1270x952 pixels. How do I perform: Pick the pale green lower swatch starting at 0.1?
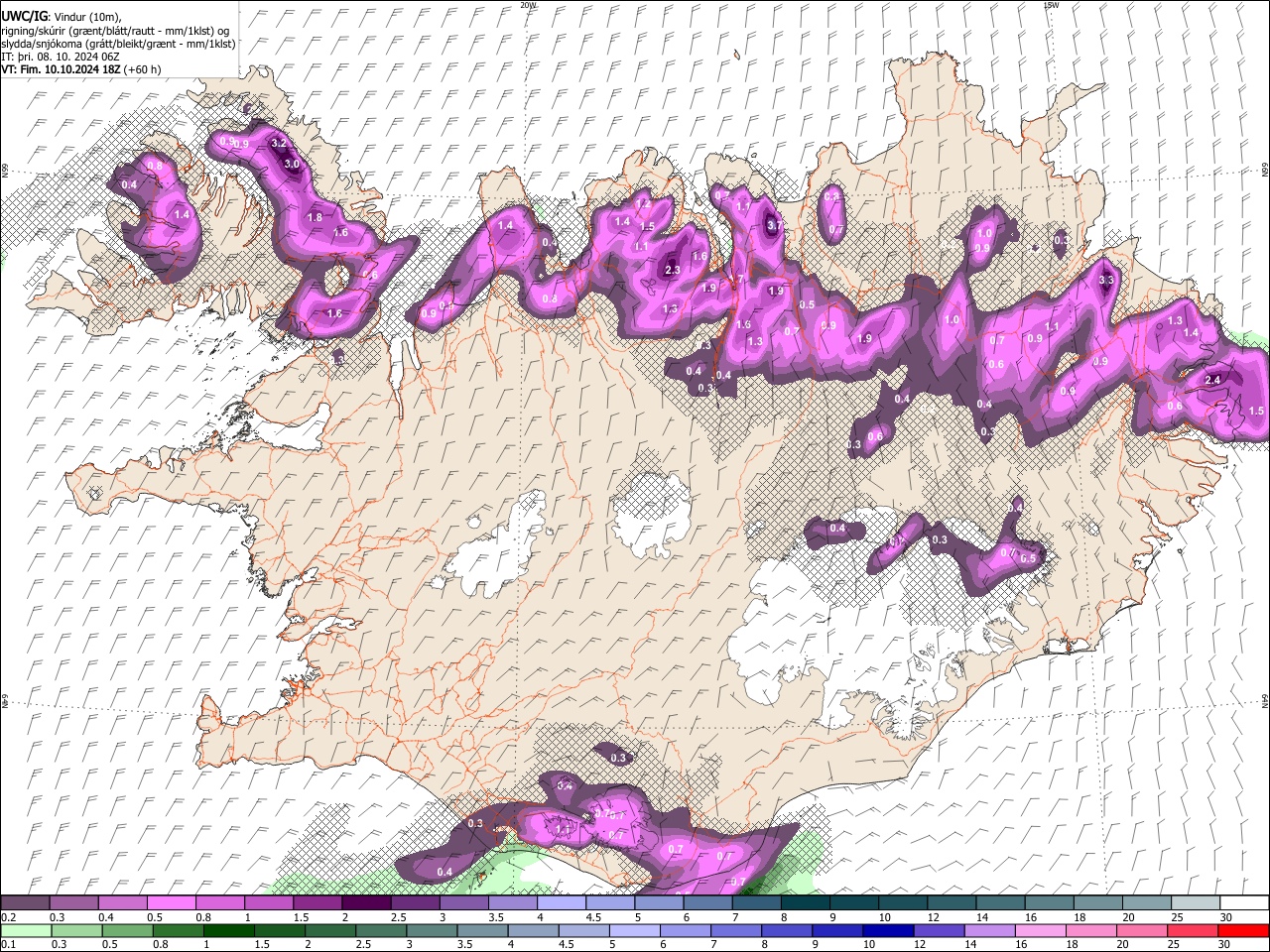26,930
